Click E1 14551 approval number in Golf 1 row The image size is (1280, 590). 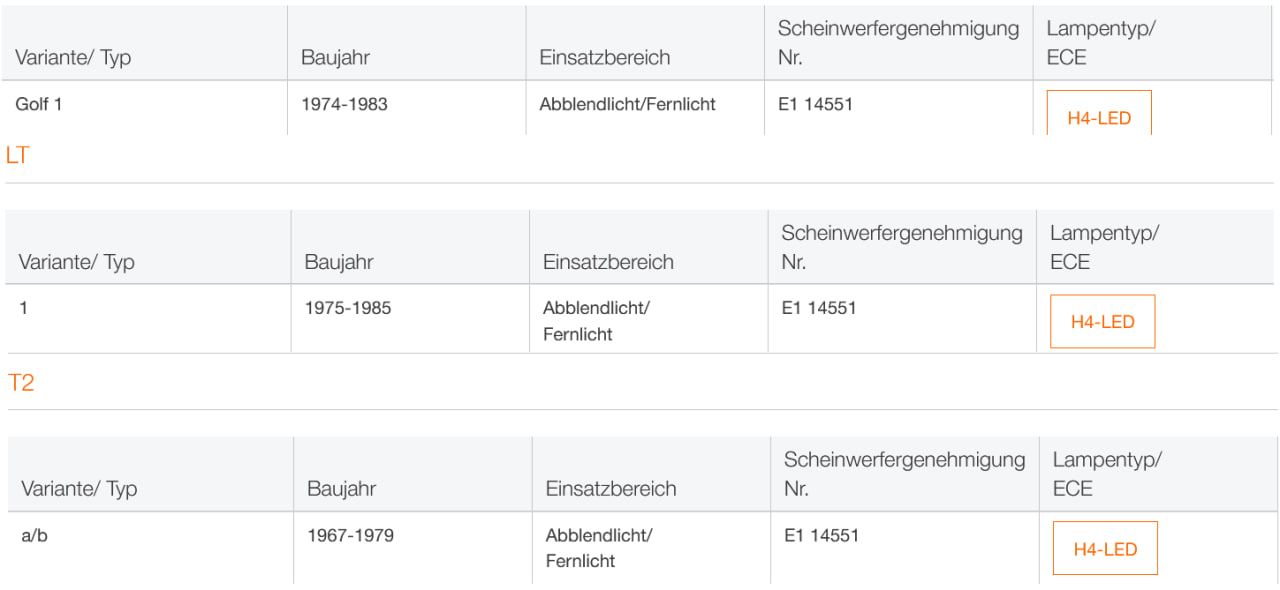[x=815, y=103]
